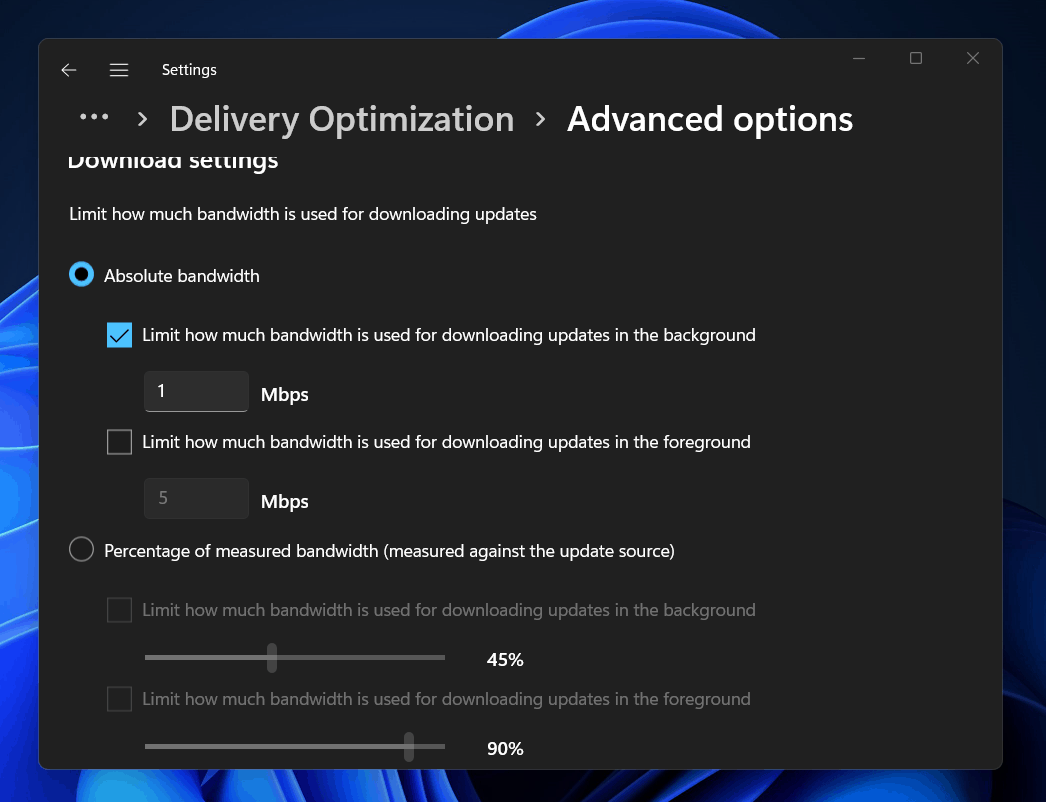Uncheck the absolute background download limit checkbox
The height and width of the screenshot is (802, 1046).
[x=120, y=335]
